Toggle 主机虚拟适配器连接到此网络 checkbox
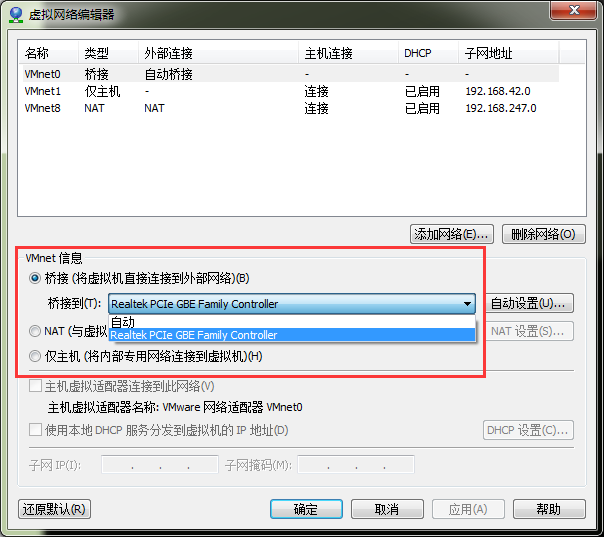The height and width of the screenshot is (537, 604). (x=35, y=386)
